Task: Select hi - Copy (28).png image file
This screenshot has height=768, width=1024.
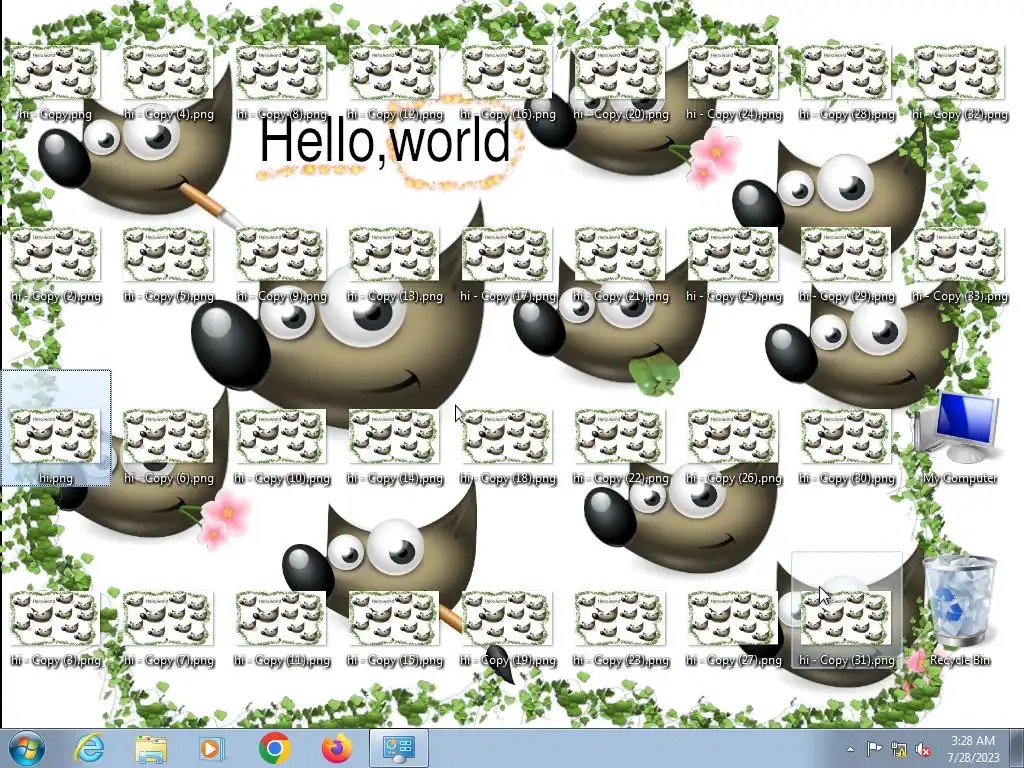Action: point(846,82)
